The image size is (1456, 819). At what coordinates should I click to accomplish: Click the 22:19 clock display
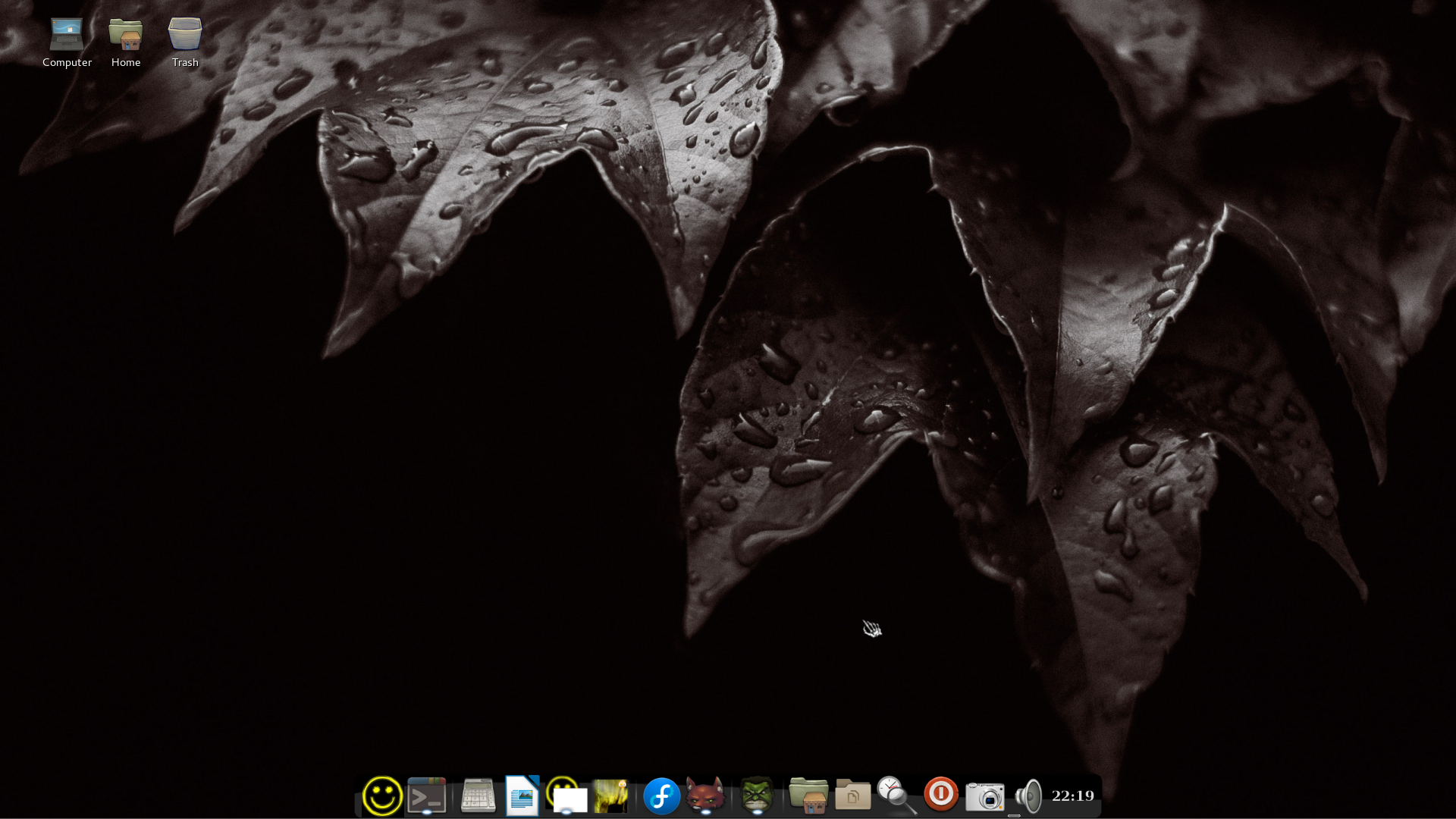[x=1073, y=796]
